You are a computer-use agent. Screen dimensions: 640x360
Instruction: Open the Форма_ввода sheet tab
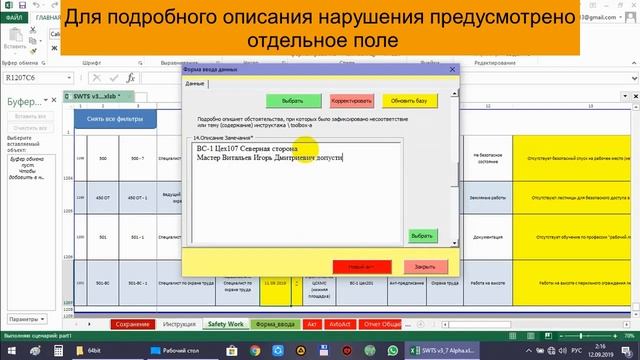tap(275, 324)
